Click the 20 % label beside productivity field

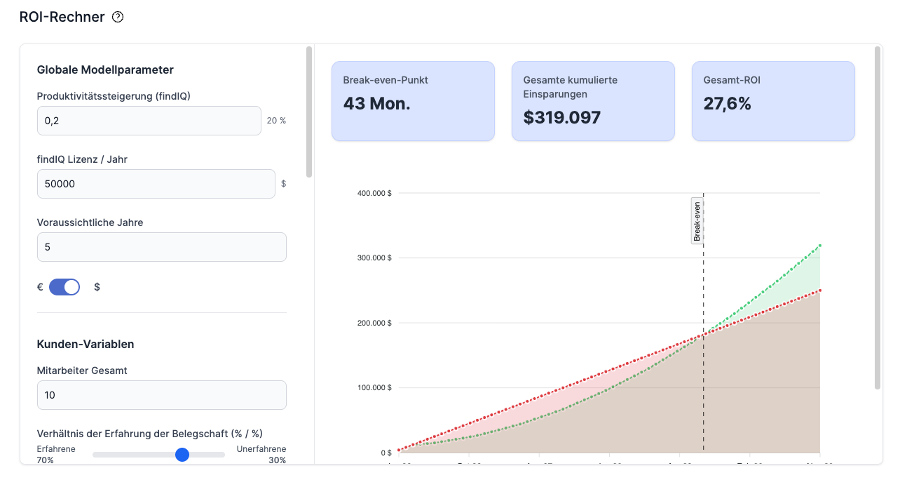(276, 121)
